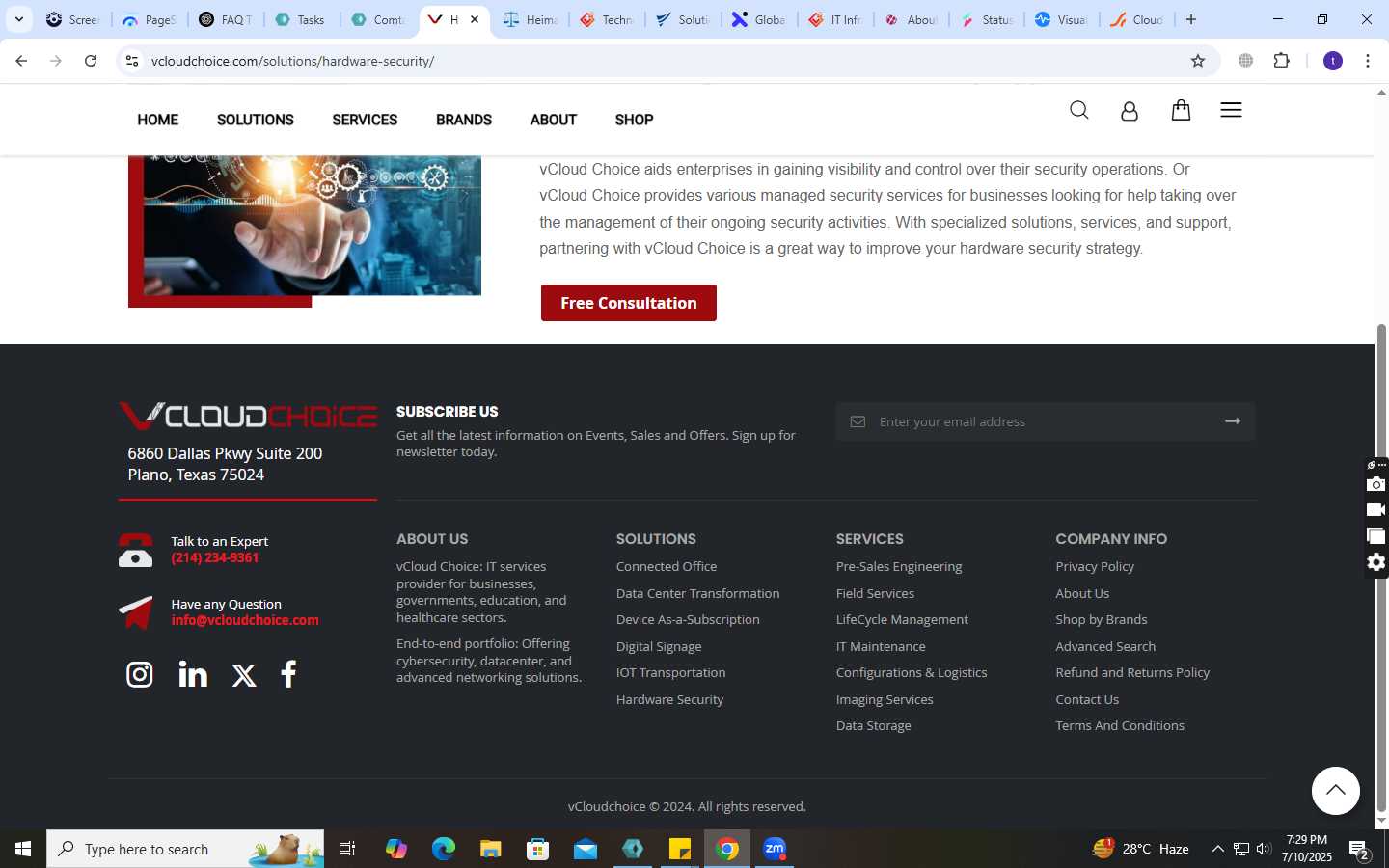The height and width of the screenshot is (868, 1389).
Task: Open Configurations & Logistics link
Action: (x=912, y=672)
